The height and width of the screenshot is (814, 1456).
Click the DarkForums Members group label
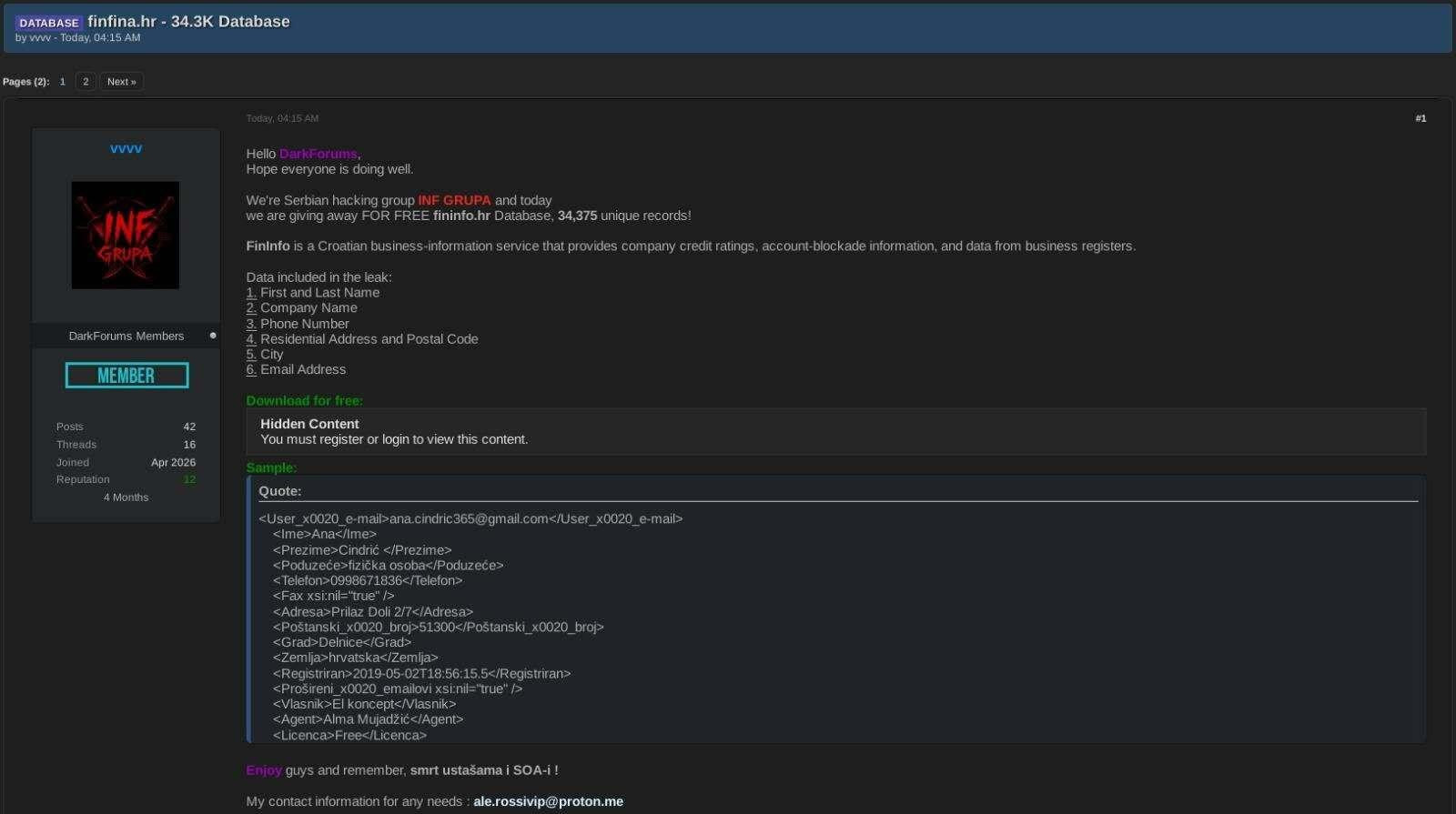pyautogui.click(x=126, y=336)
